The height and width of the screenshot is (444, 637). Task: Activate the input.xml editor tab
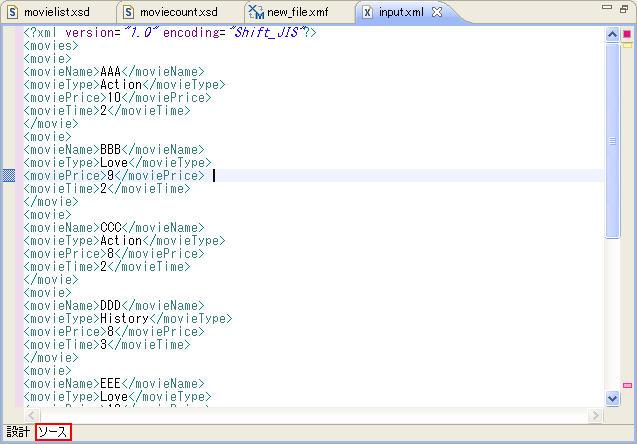pos(400,12)
